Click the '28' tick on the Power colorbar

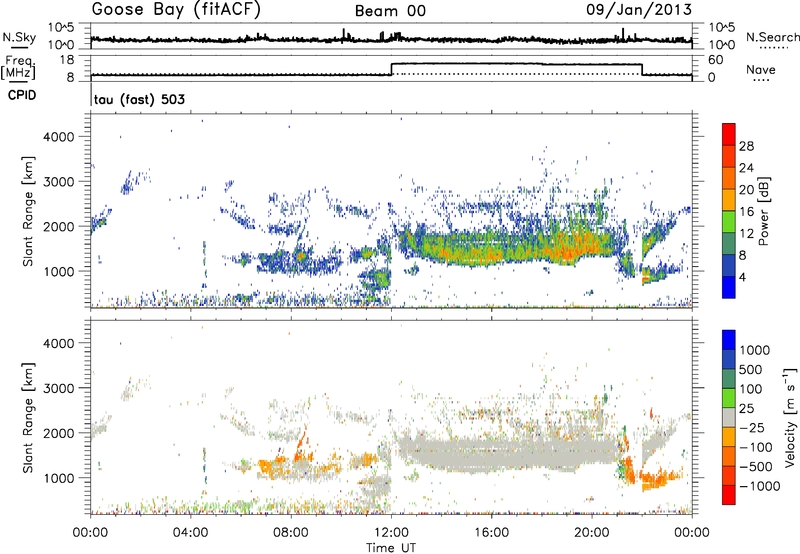point(746,146)
